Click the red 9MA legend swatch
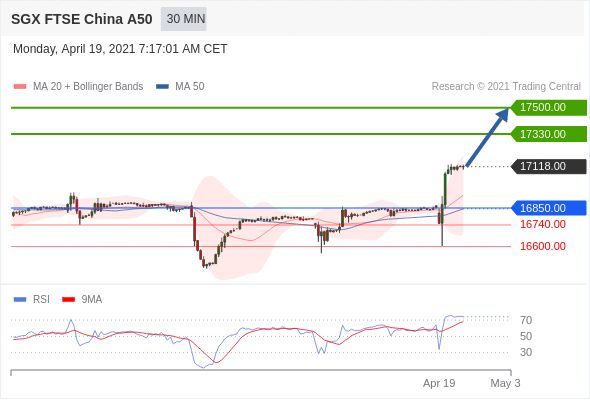This screenshot has width=590, height=400. point(68,300)
